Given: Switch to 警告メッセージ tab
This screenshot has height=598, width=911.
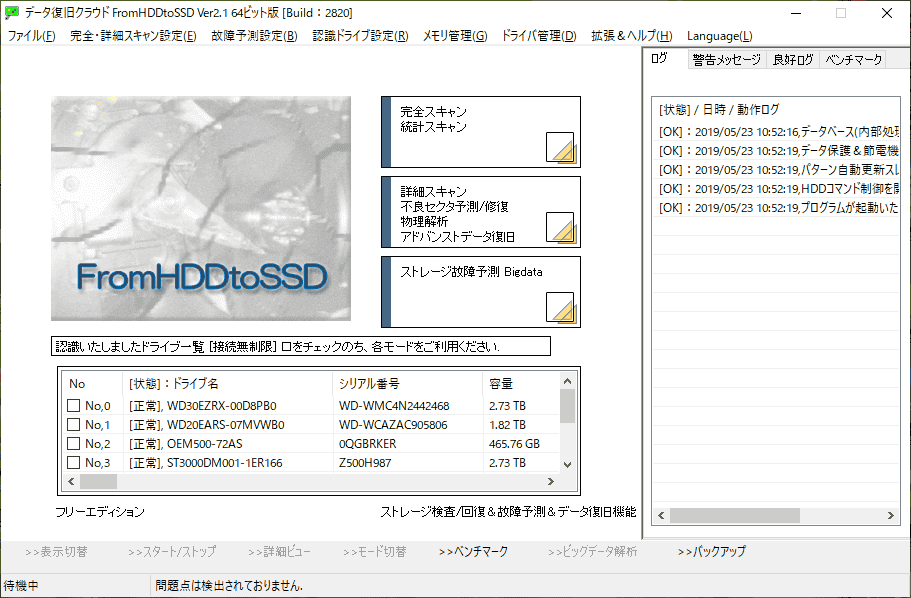Looking at the screenshot, I should pos(727,60).
